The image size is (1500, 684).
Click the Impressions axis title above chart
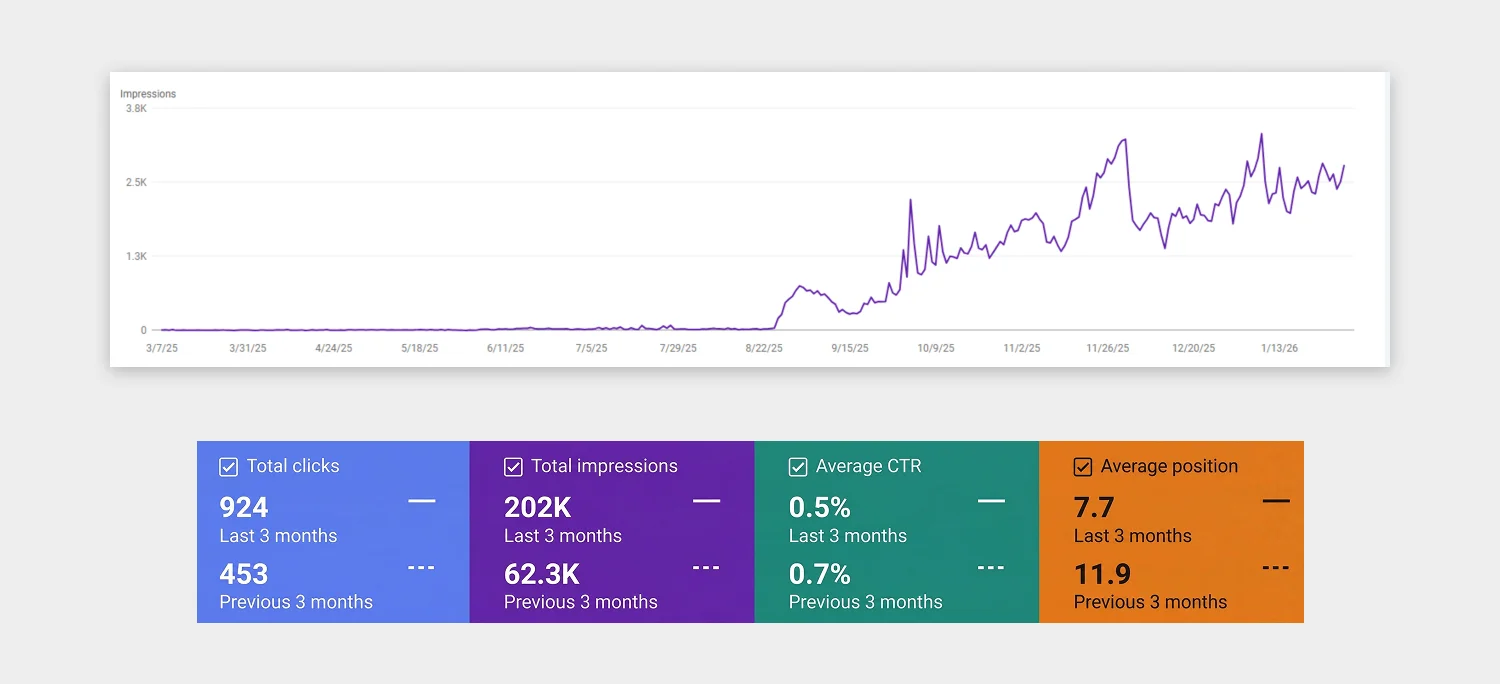pyautogui.click(x=148, y=94)
